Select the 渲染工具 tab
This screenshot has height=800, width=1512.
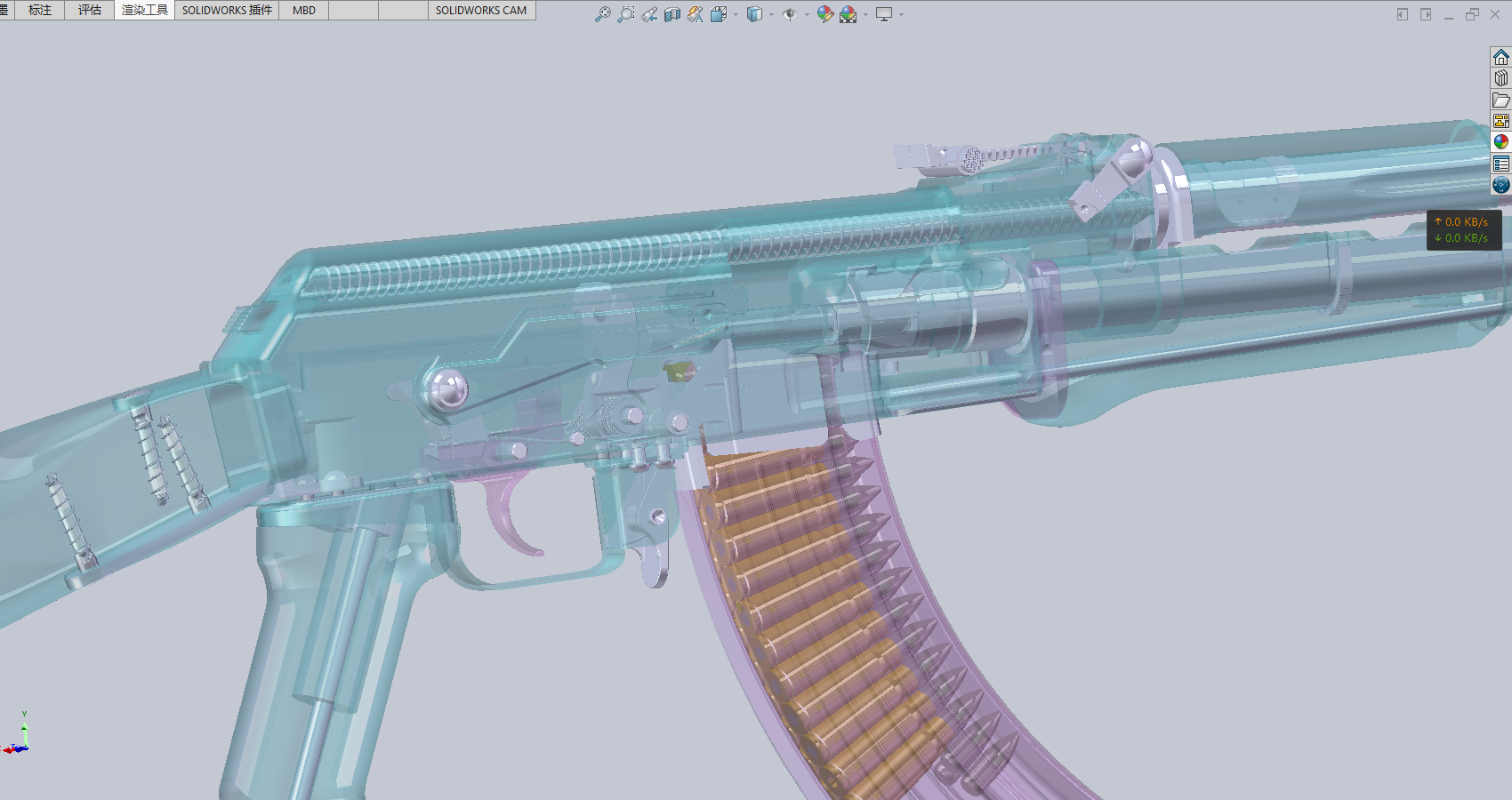145,10
